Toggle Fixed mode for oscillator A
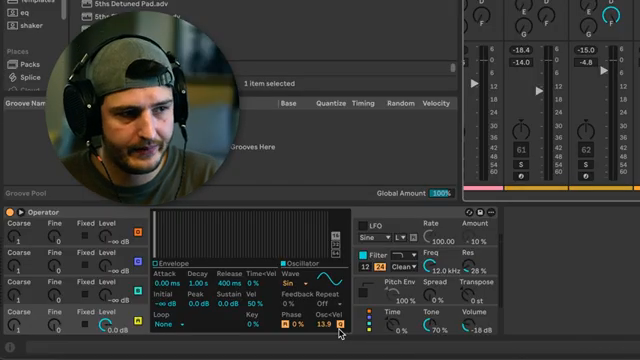 [x=85, y=324]
